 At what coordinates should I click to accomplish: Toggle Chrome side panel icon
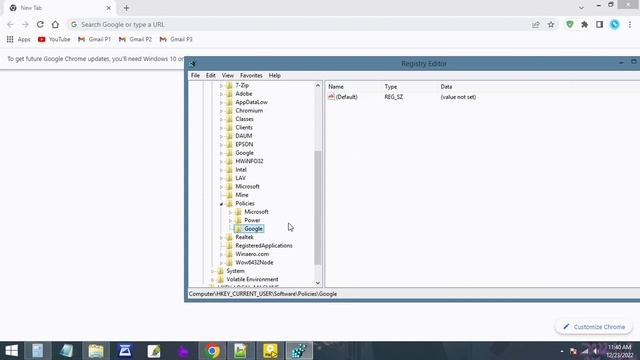599,24
